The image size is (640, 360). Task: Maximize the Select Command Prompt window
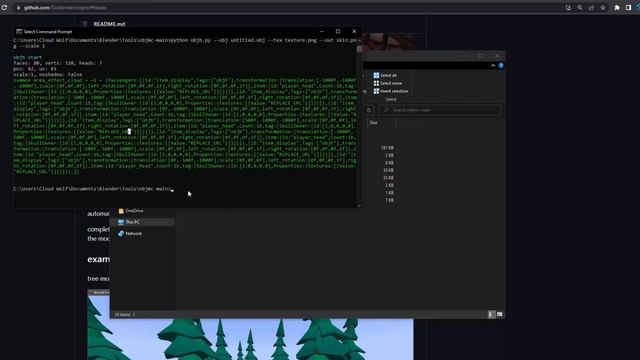(338, 31)
